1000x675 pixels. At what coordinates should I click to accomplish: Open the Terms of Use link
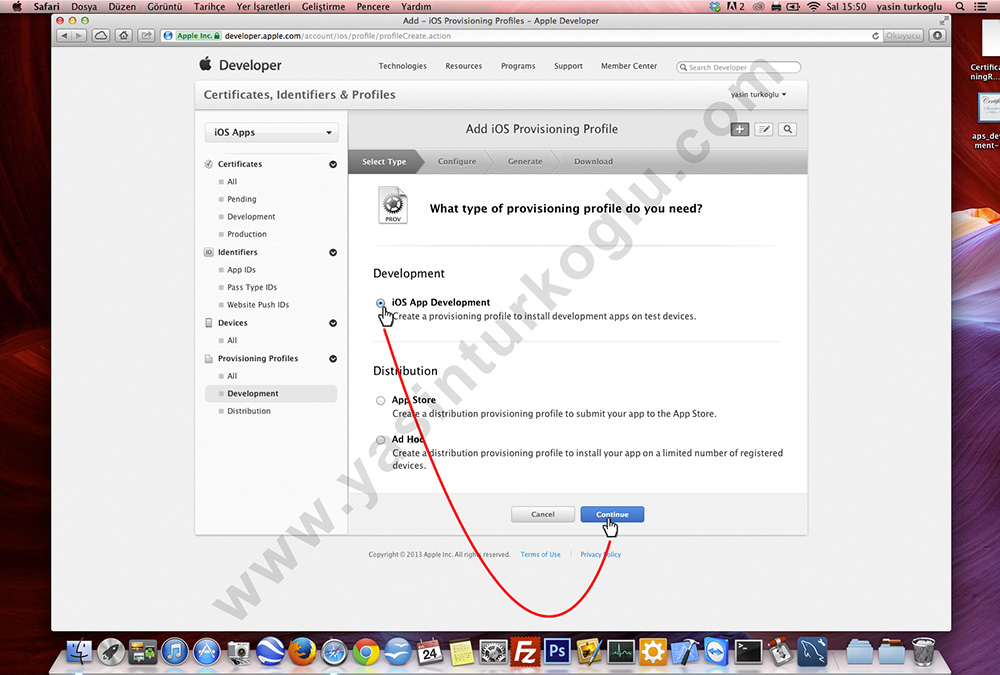click(540, 554)
